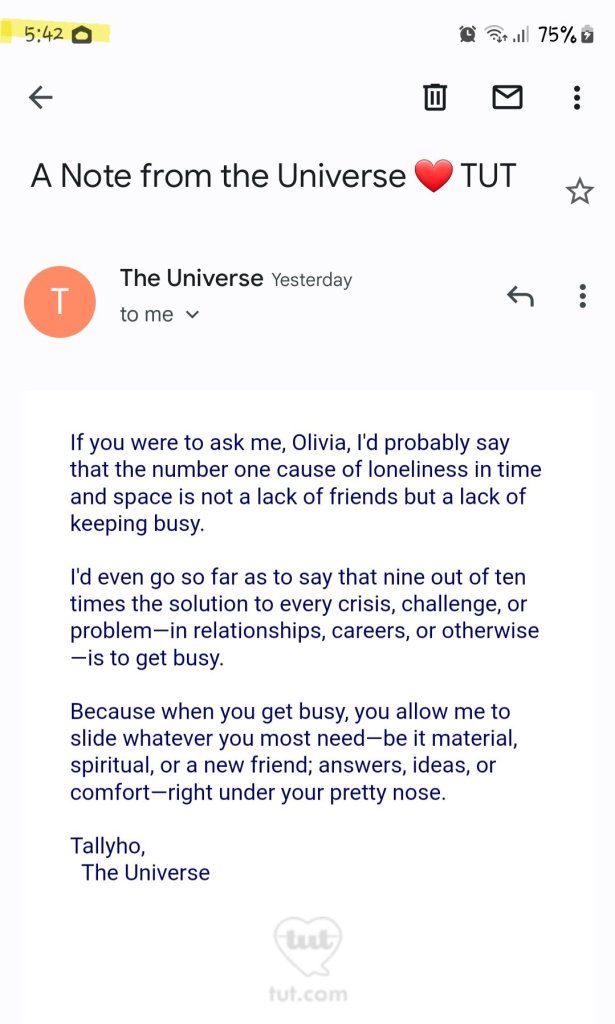
Task: Tap the 'Tallyho, The Universe' signature
Action: click(140, 859)
